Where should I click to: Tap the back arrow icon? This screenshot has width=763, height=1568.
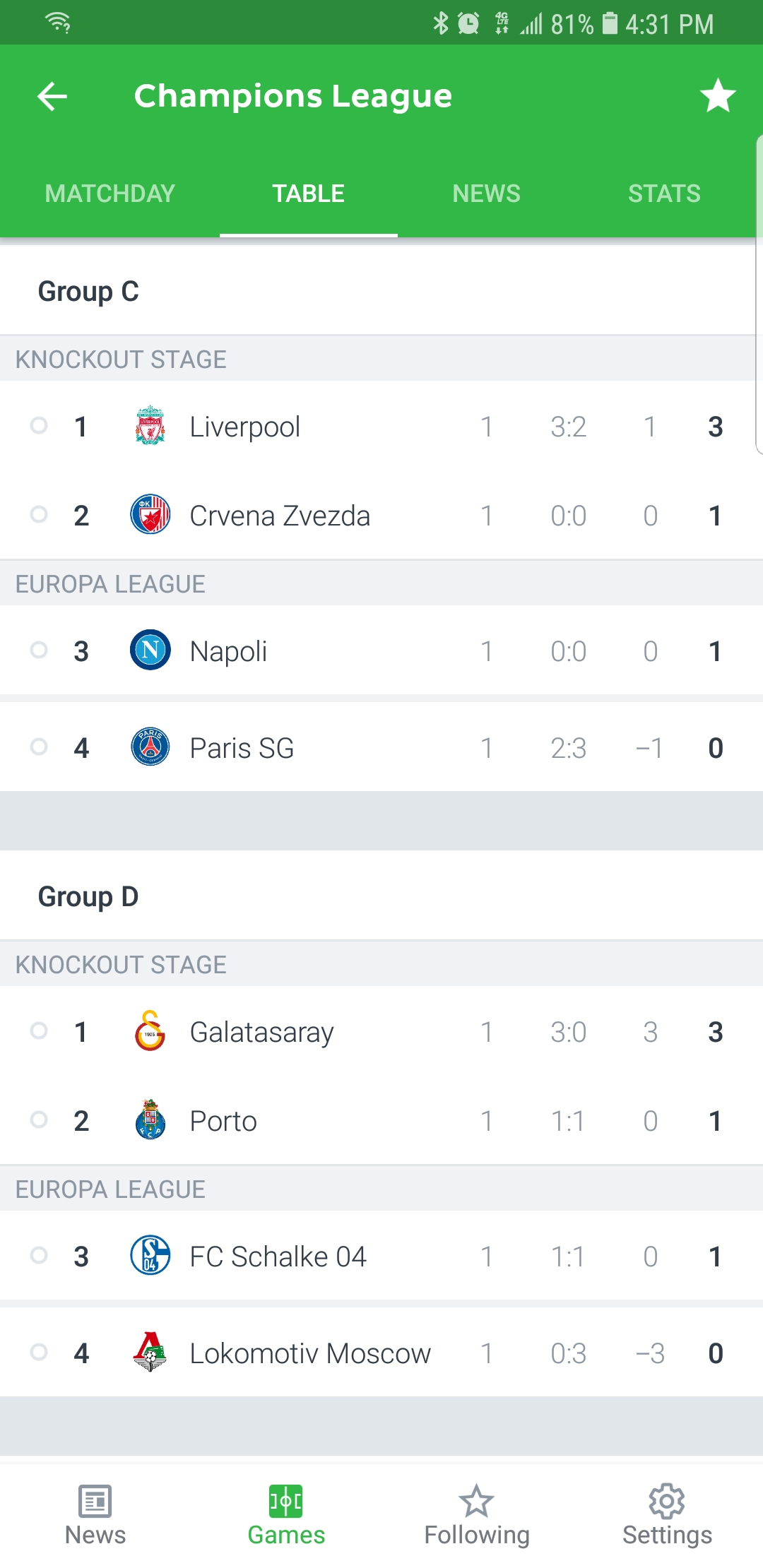(52, 96)
